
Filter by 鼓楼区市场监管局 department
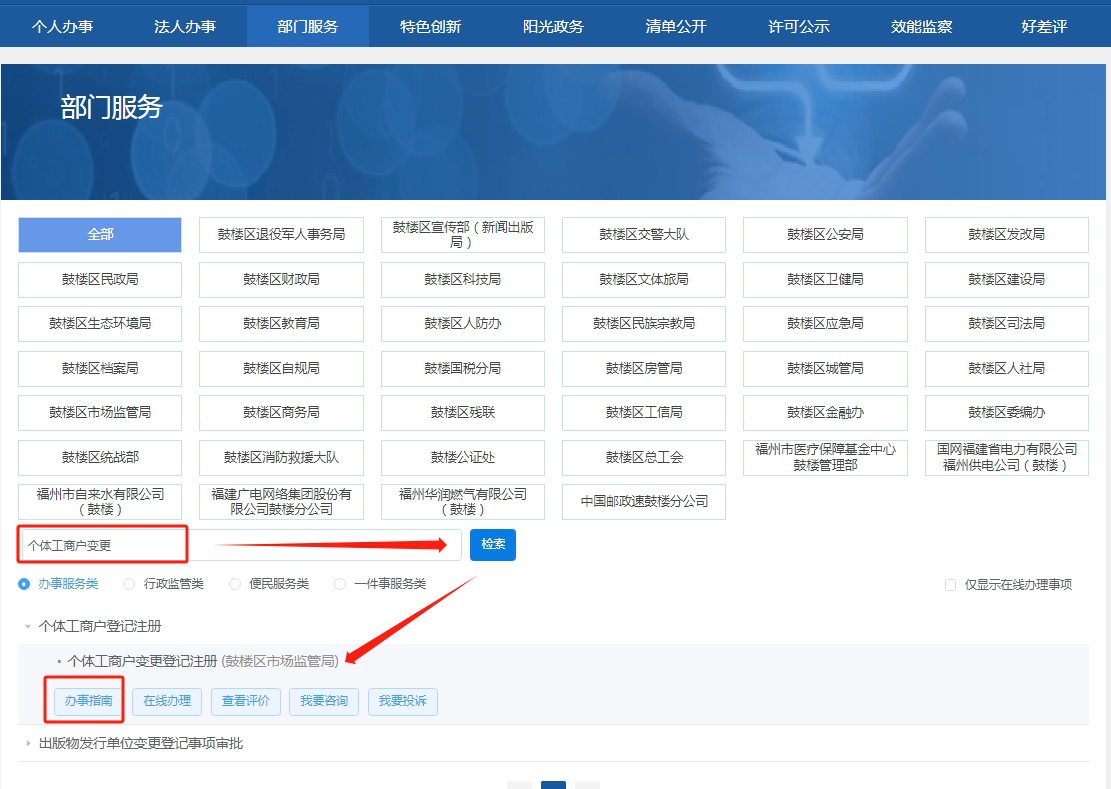(x=100, y=413)
